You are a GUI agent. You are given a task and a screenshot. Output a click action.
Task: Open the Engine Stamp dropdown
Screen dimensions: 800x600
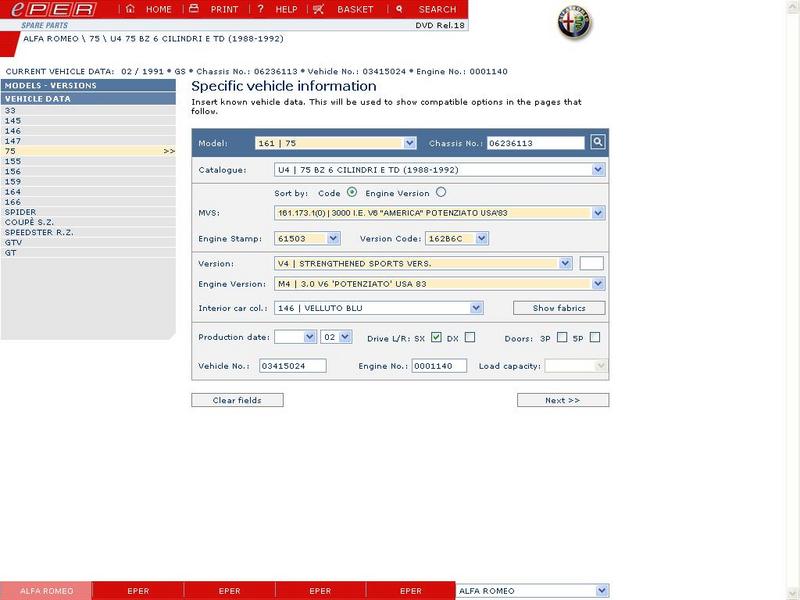[x=307, y=238]
